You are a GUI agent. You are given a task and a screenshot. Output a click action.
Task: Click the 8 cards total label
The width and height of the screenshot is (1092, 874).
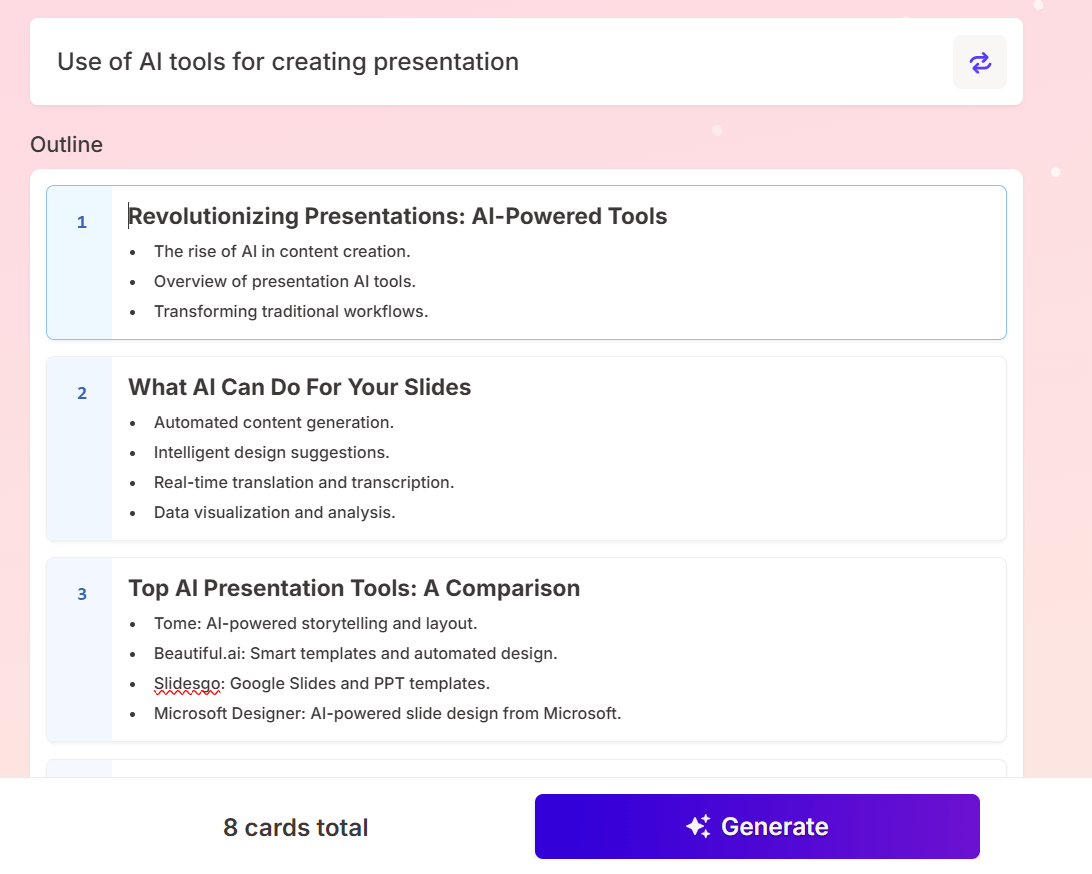click(x=295, y=827)
